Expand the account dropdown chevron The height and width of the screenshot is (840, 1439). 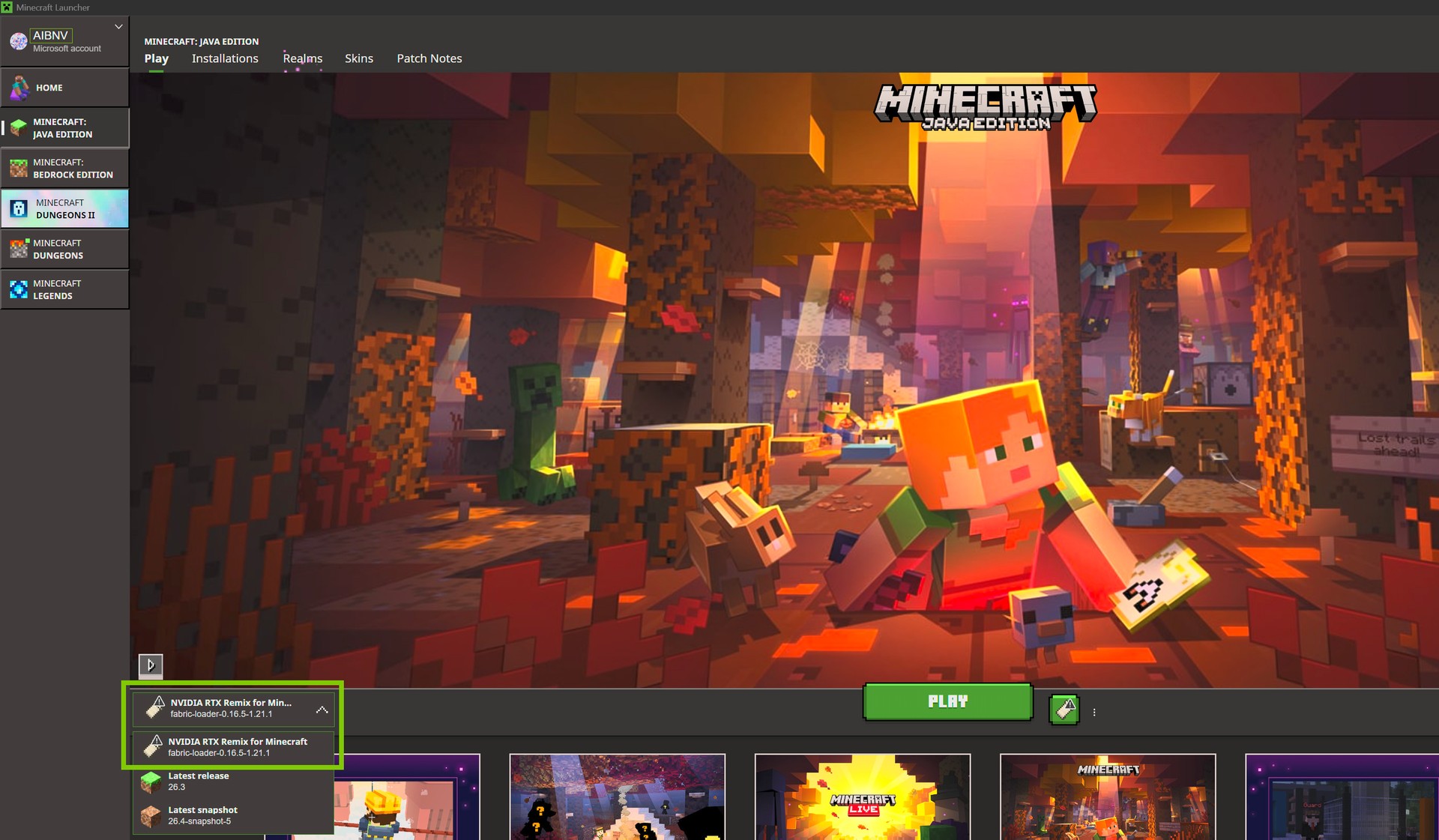click(x=118, y=27)
